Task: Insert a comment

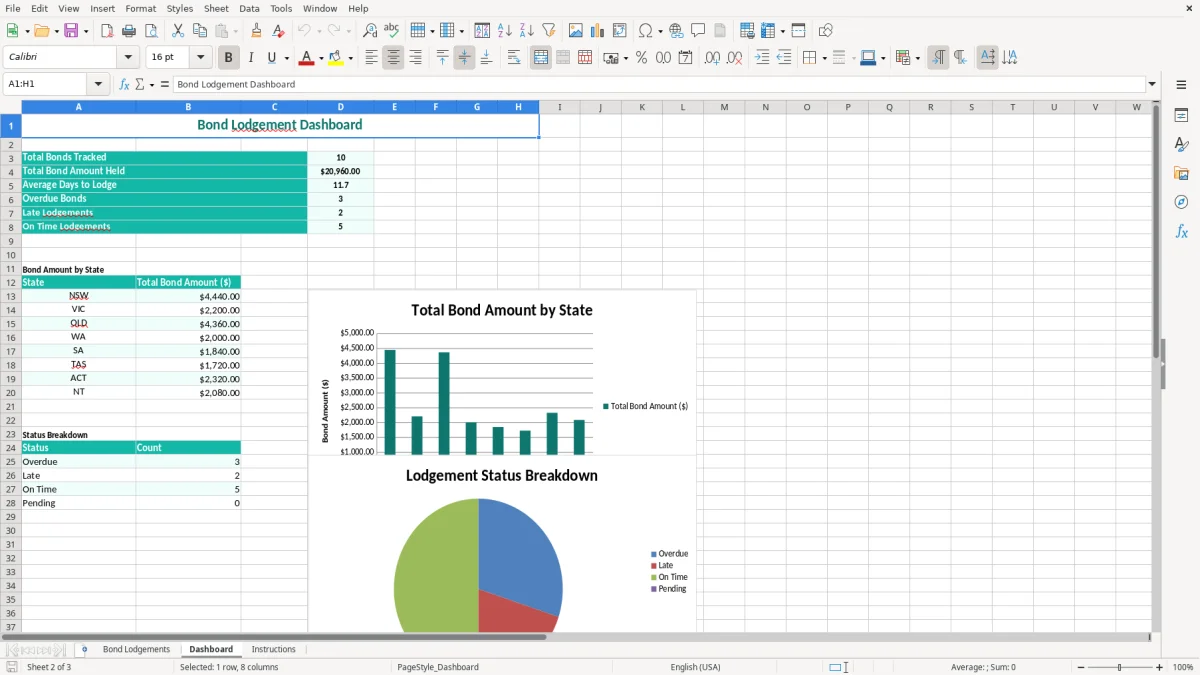Action: pyautogui.click(x=699, y=31)
